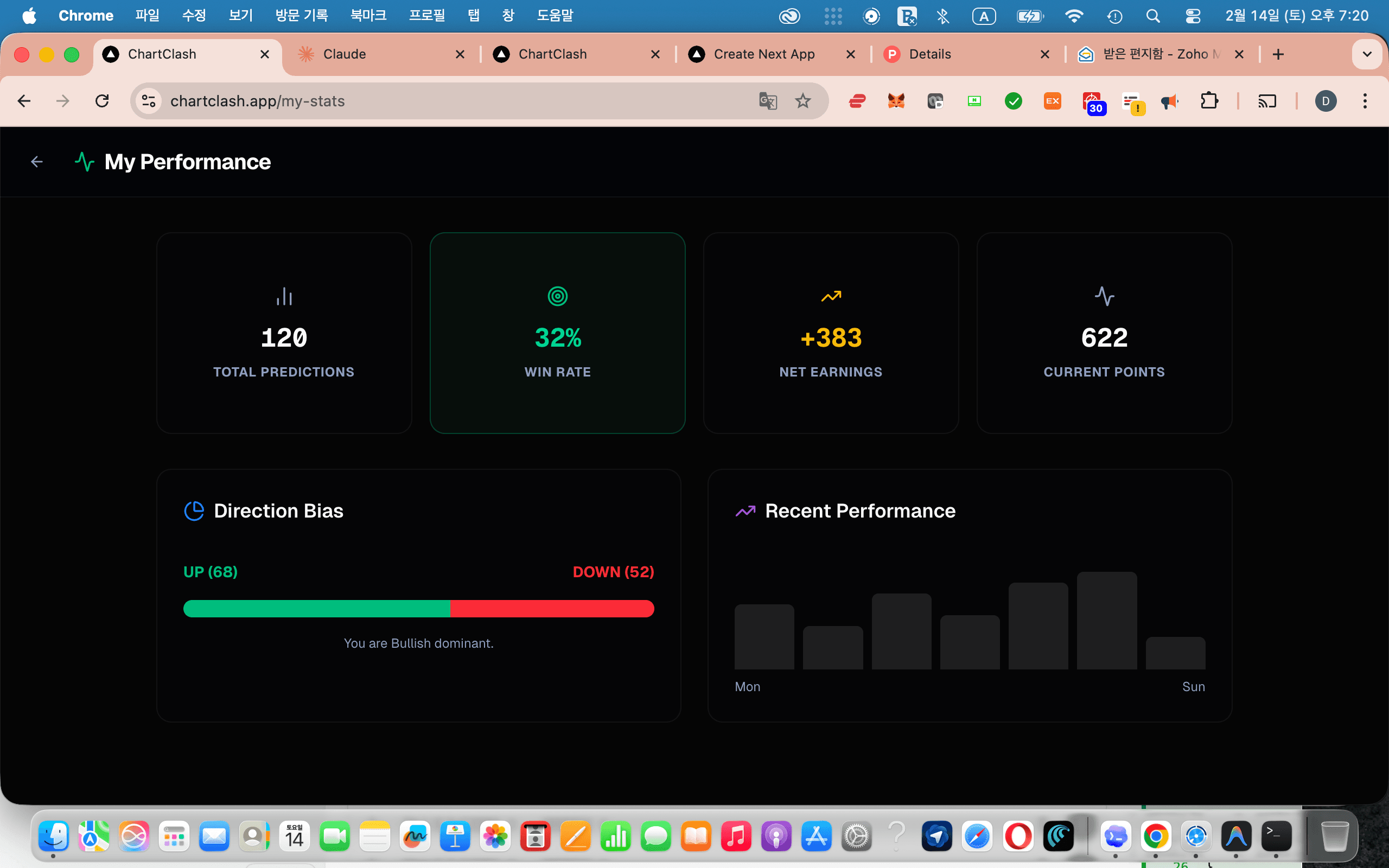1389x868 pixels.
Task: Open the Wi-Fi status icon in the menu bar
Action: [x=1073, y=16]
